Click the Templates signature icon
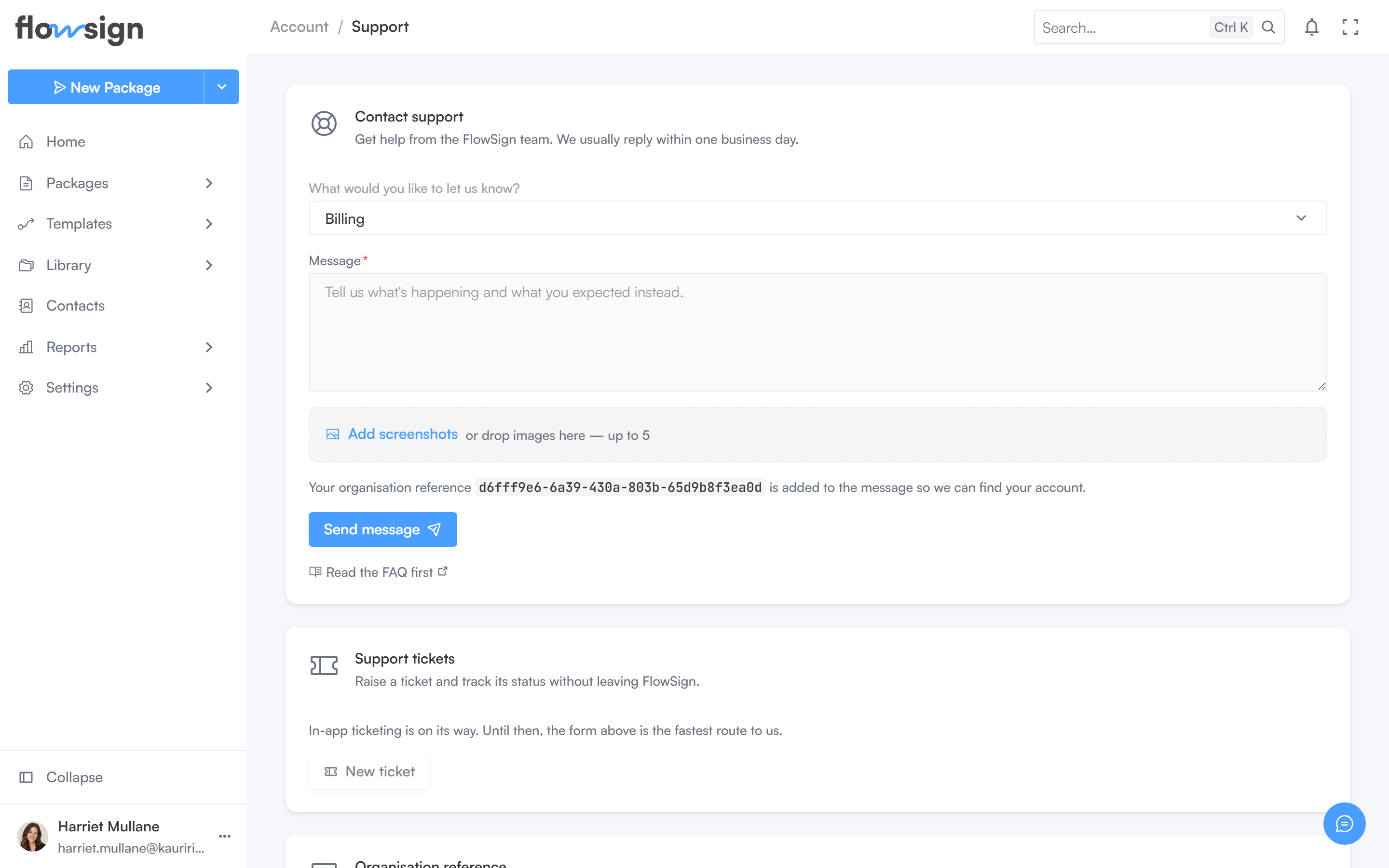This screenshot has height=868, width=1389. [26, 224]
